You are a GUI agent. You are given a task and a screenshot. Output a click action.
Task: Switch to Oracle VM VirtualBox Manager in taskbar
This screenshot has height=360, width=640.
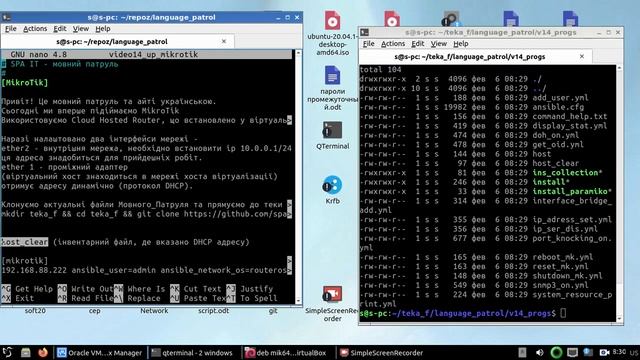100,353
